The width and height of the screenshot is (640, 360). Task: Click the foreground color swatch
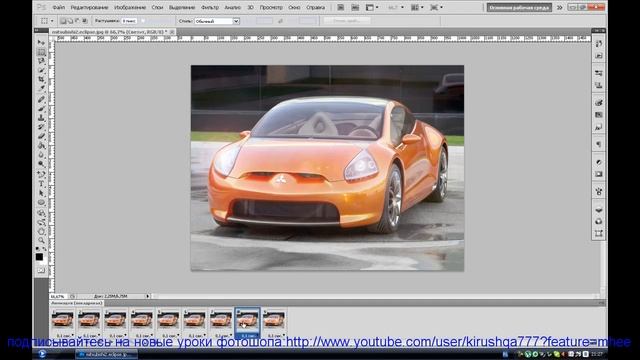(x=39, y=257)
